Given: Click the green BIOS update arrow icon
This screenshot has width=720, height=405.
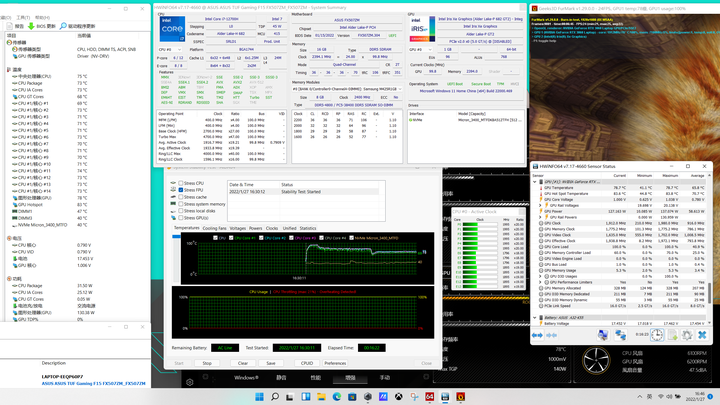Looking at the screenshot, I should (31, 26).
